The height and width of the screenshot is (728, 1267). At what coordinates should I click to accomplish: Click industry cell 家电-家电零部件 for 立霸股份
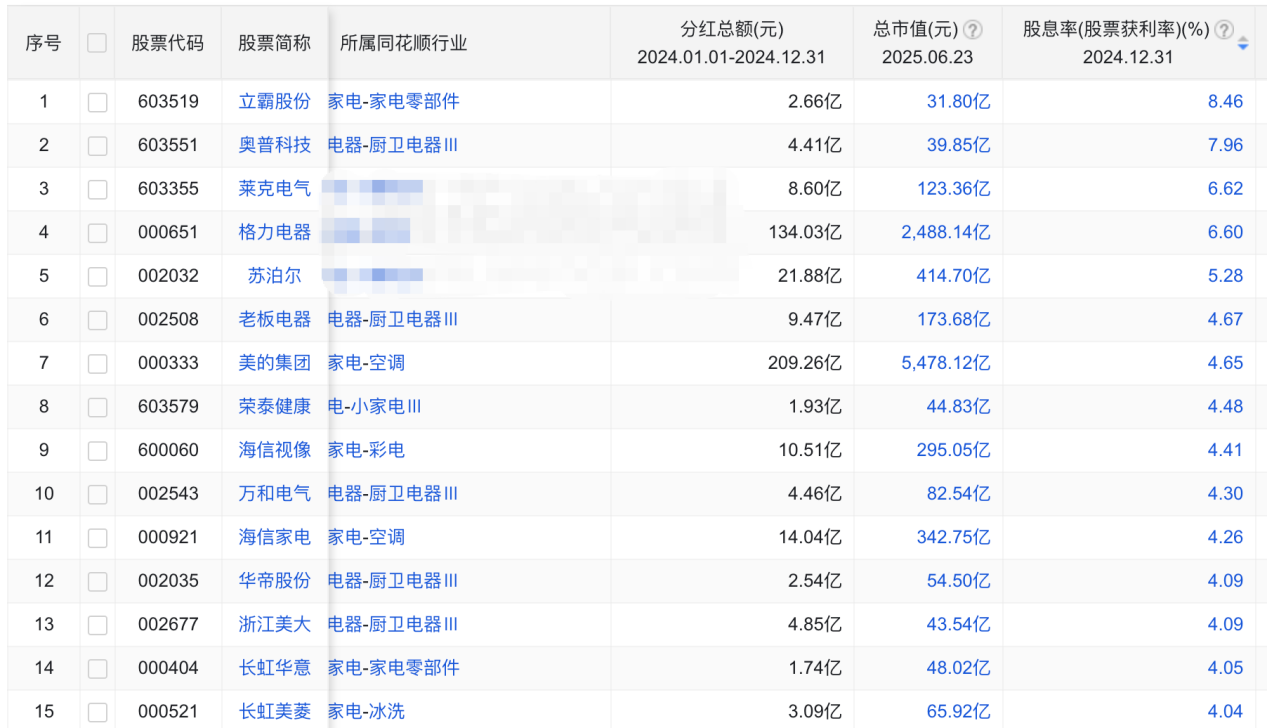tap(394, 101)
